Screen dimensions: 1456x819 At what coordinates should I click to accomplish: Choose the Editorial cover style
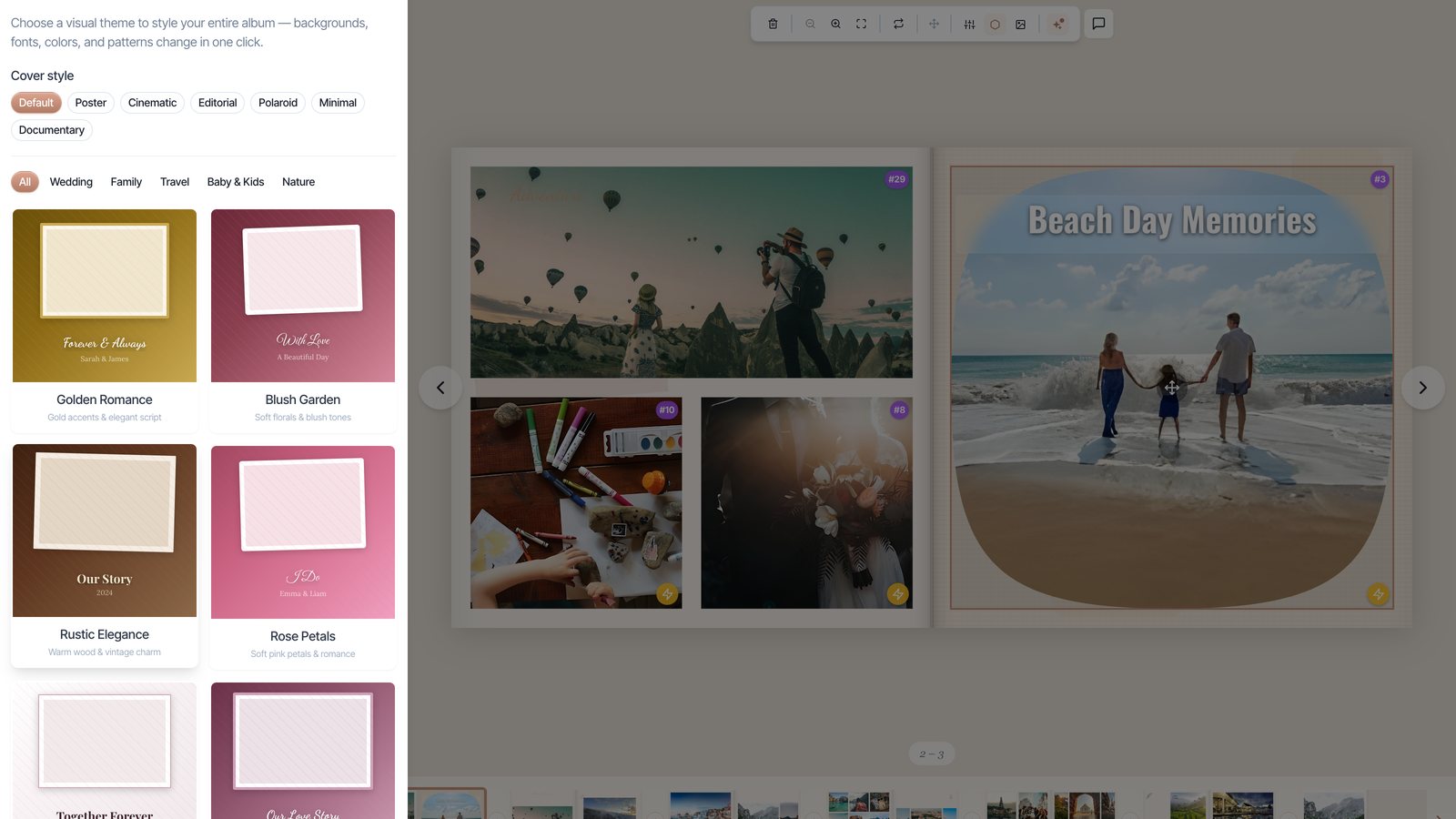pos(217,103)
